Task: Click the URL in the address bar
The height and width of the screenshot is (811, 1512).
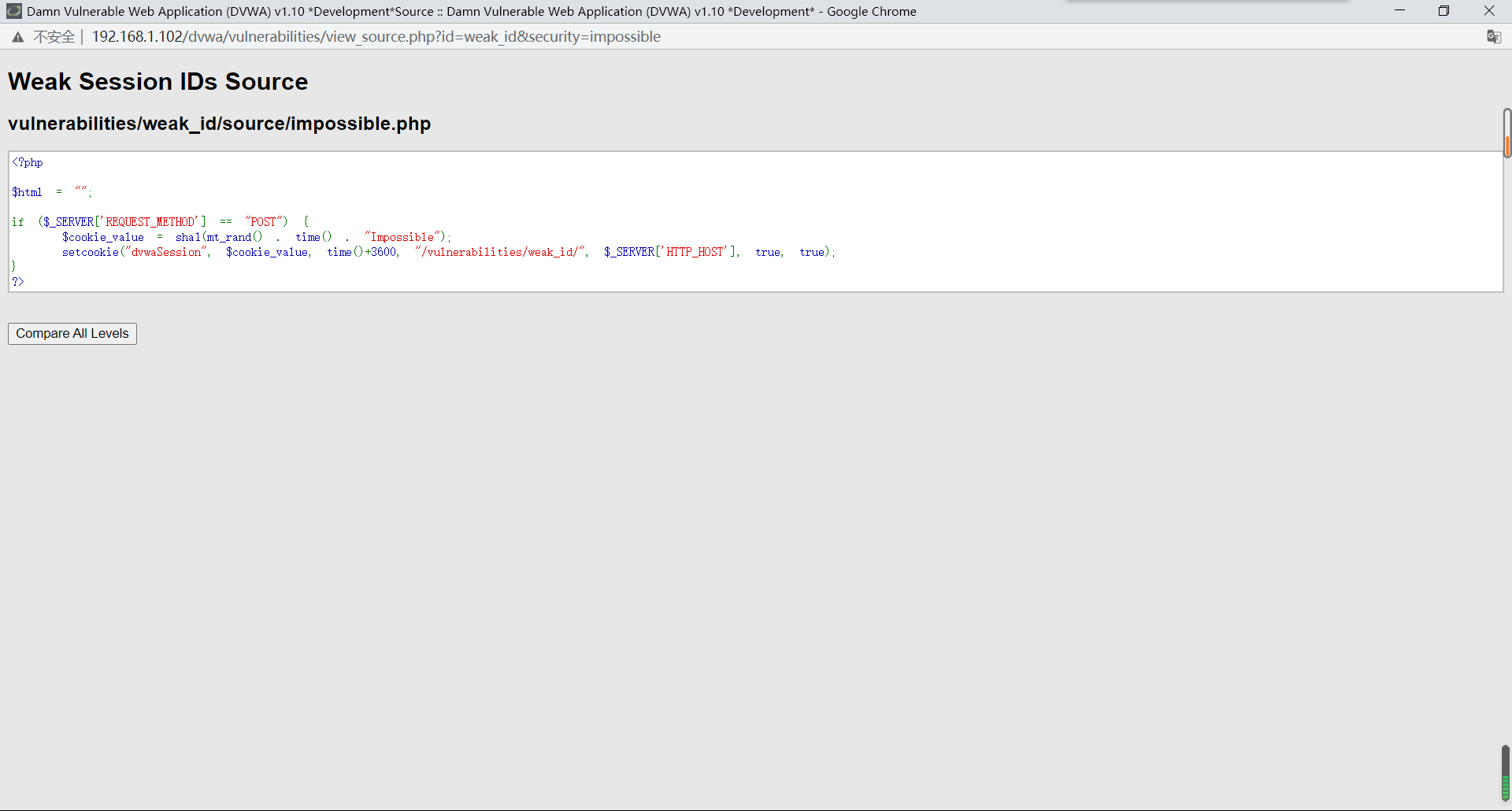Action: (376, 37)
